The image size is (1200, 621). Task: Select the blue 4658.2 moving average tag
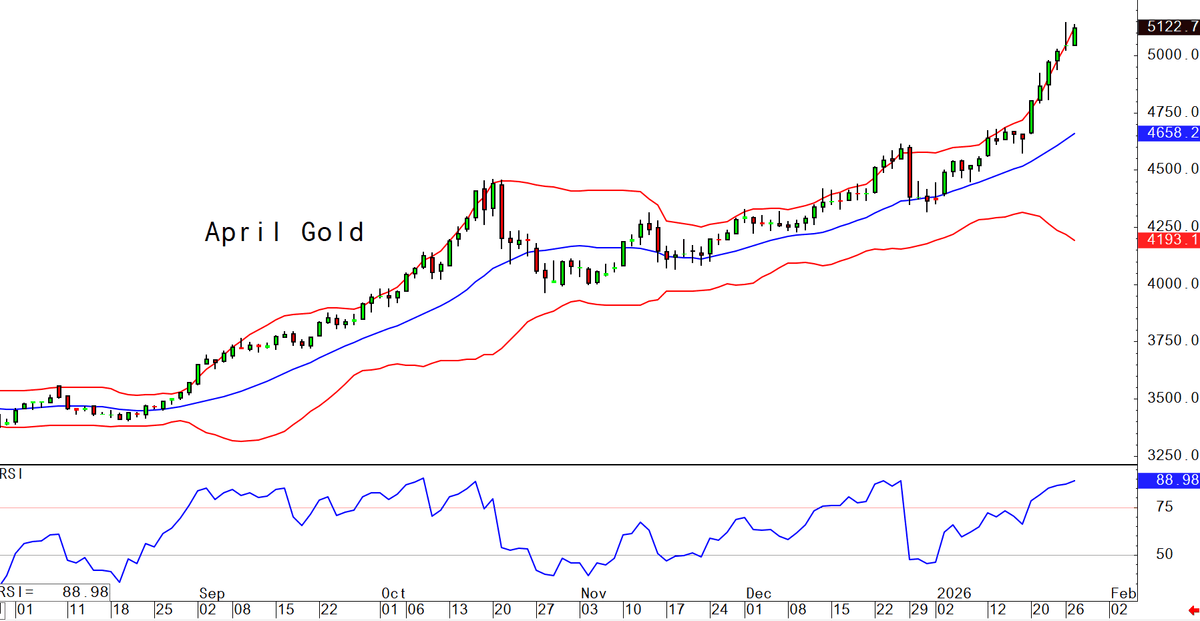click(x=1169, y=132)
